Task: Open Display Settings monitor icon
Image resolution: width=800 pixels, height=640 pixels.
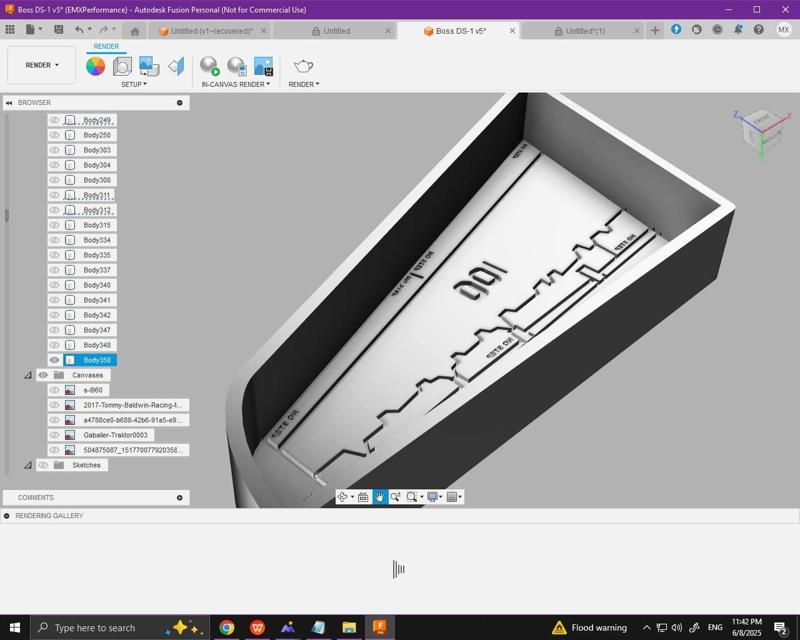Action: pyautogui.click(x=432, y=497)
